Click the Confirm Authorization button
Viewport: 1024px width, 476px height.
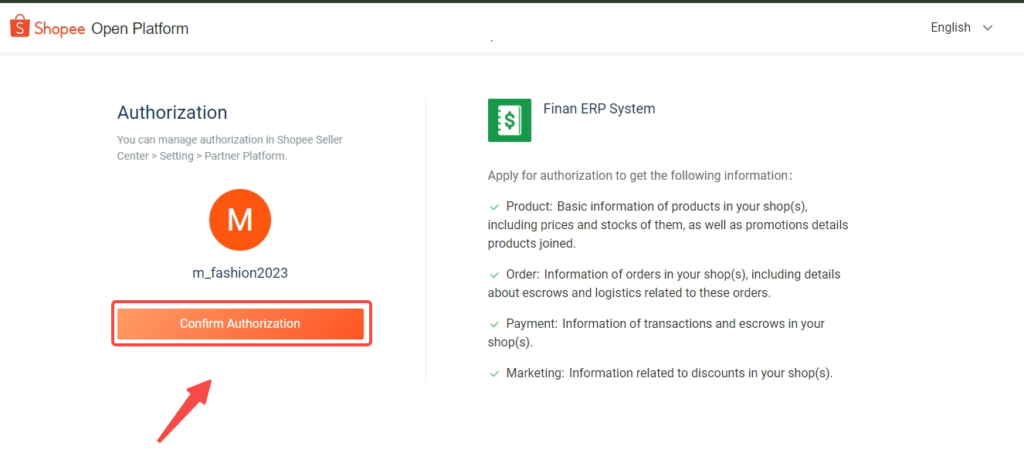click(240, 323)
